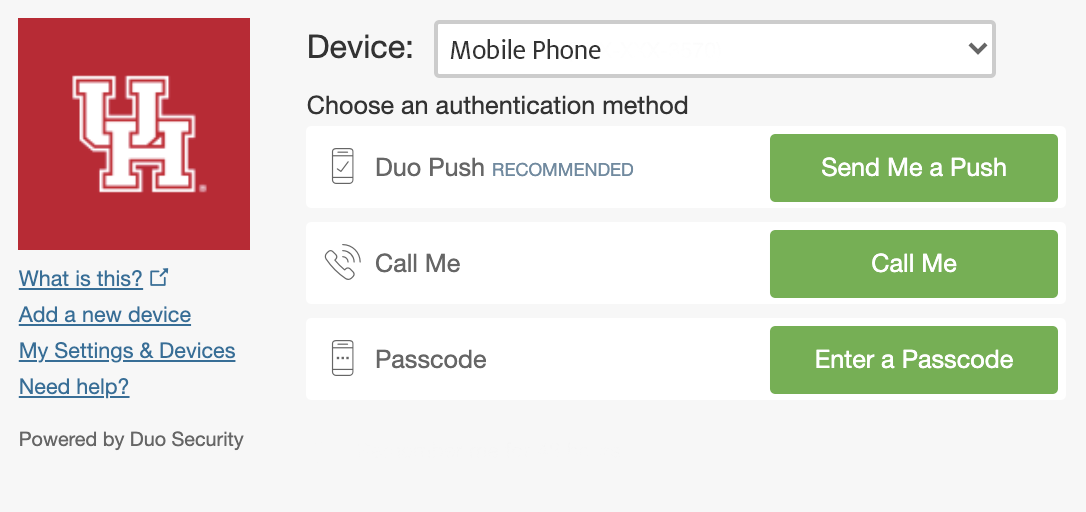The height and width of the screenshot is (512, 1086).
Task: Select the Call Me label beside the phone icon
Action: tap(418, 263)
